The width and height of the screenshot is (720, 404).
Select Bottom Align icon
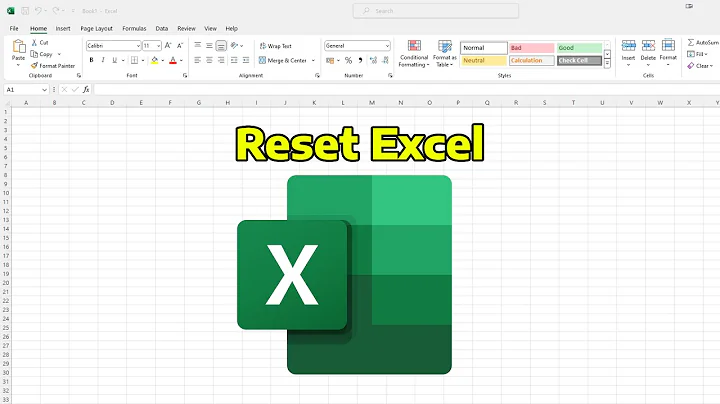pos(221,45)
